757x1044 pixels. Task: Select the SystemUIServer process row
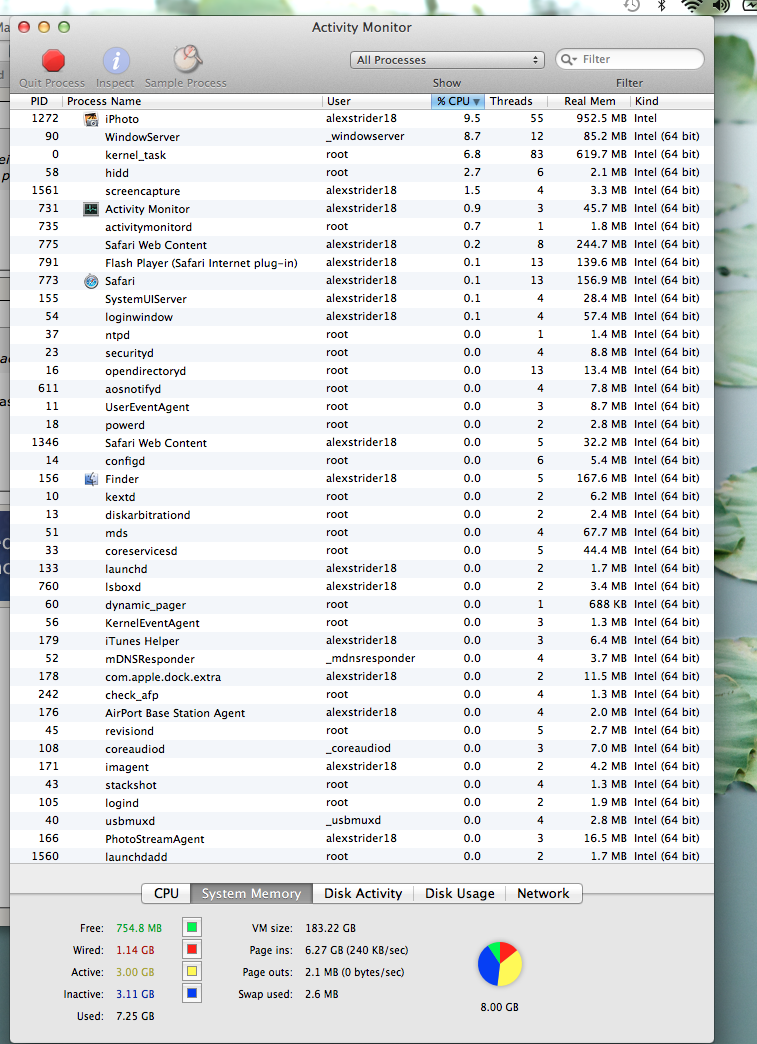tap(362, 298)
